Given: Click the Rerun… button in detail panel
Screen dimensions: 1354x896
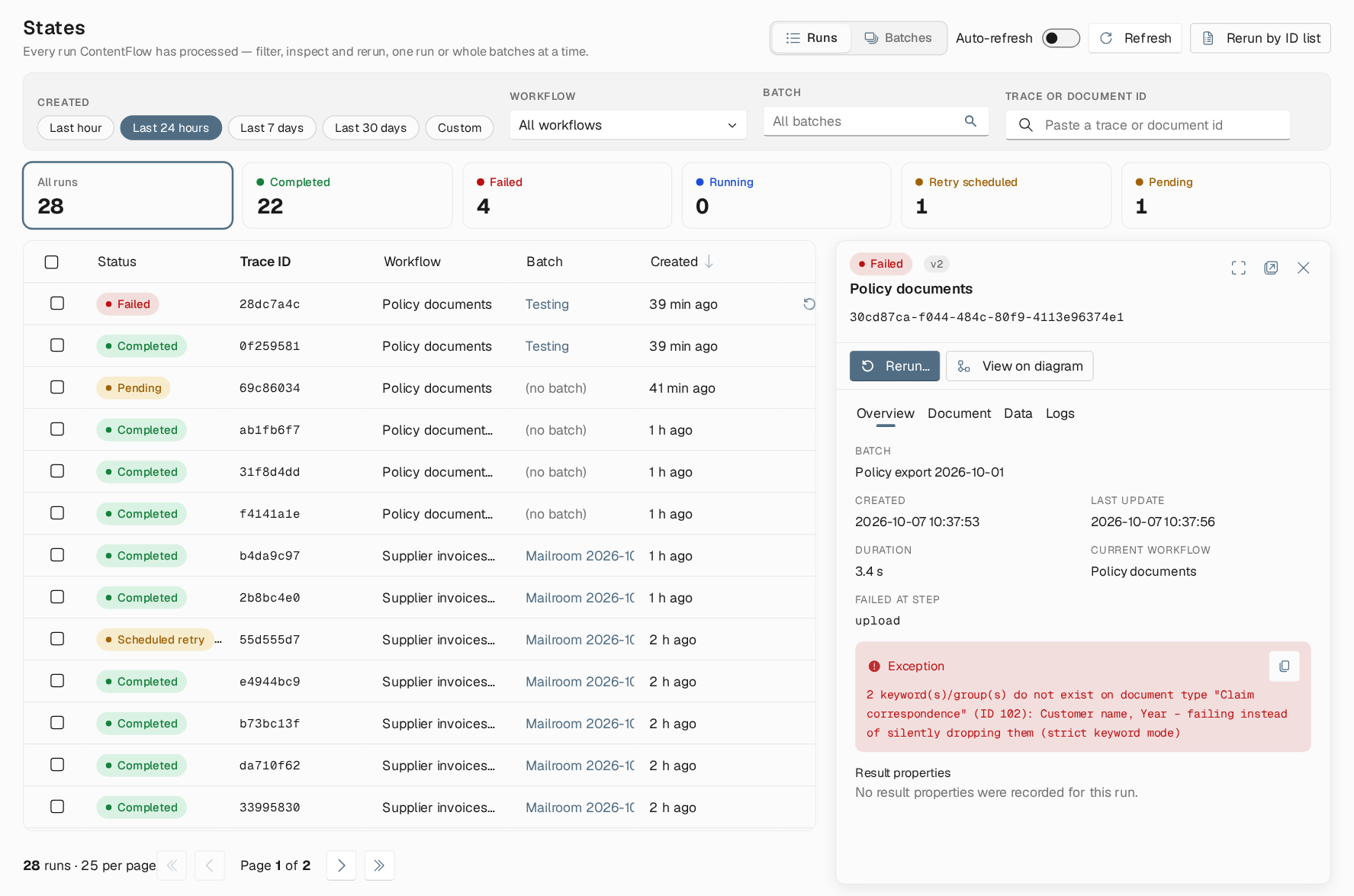Looking at the screenshot, I should pos(895,366).
